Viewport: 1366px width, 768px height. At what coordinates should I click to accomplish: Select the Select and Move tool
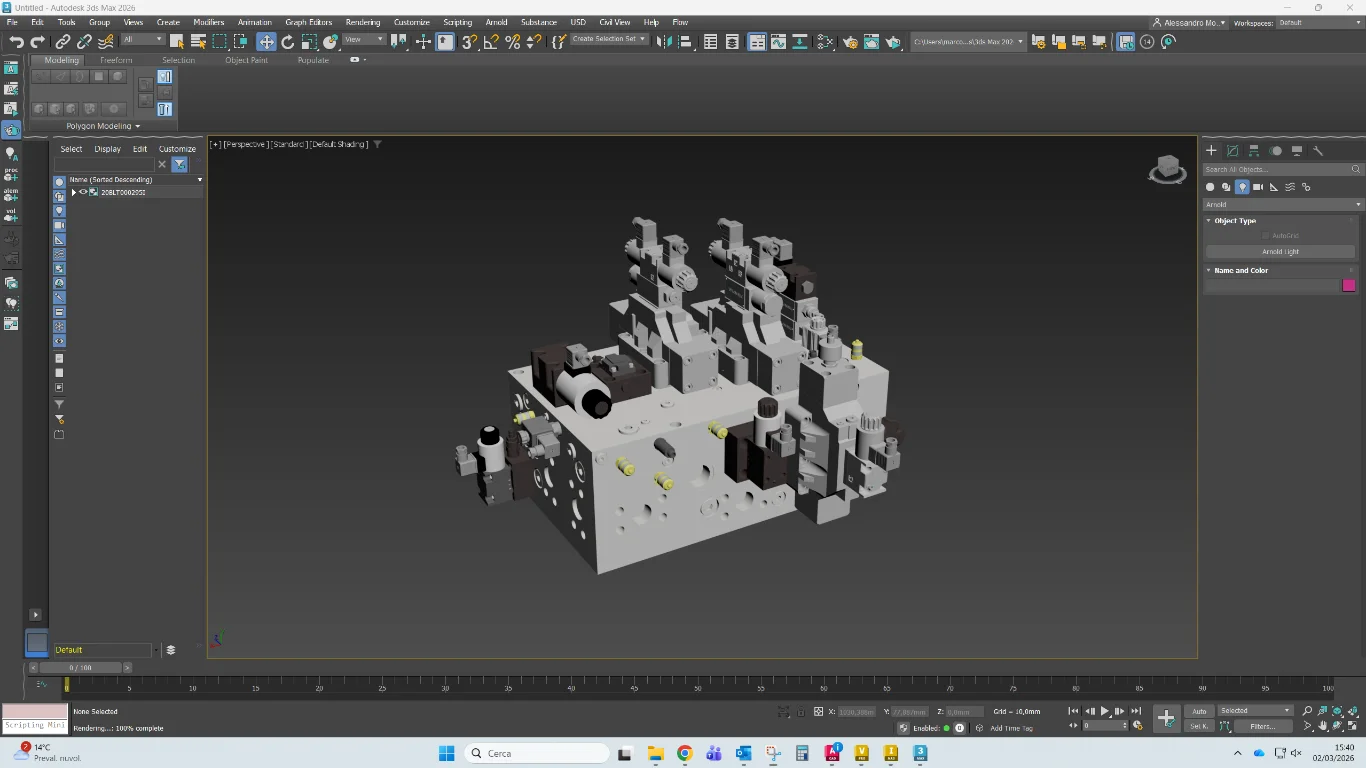[x=266, y=42]
